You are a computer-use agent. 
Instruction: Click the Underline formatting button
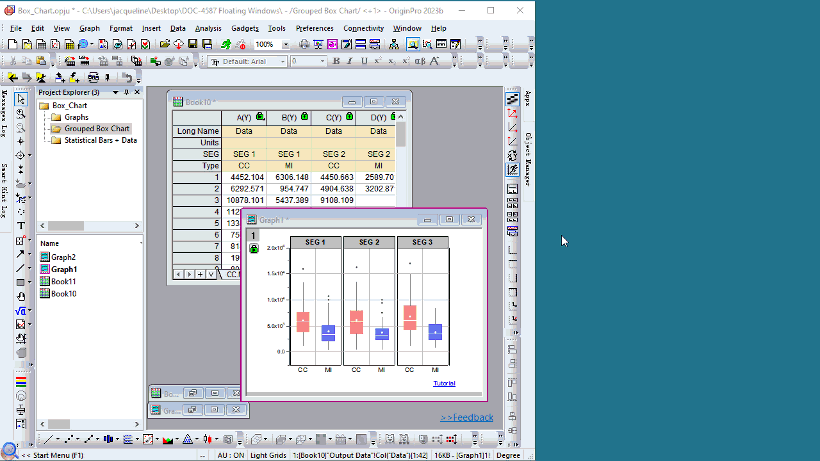click(363, 61)
